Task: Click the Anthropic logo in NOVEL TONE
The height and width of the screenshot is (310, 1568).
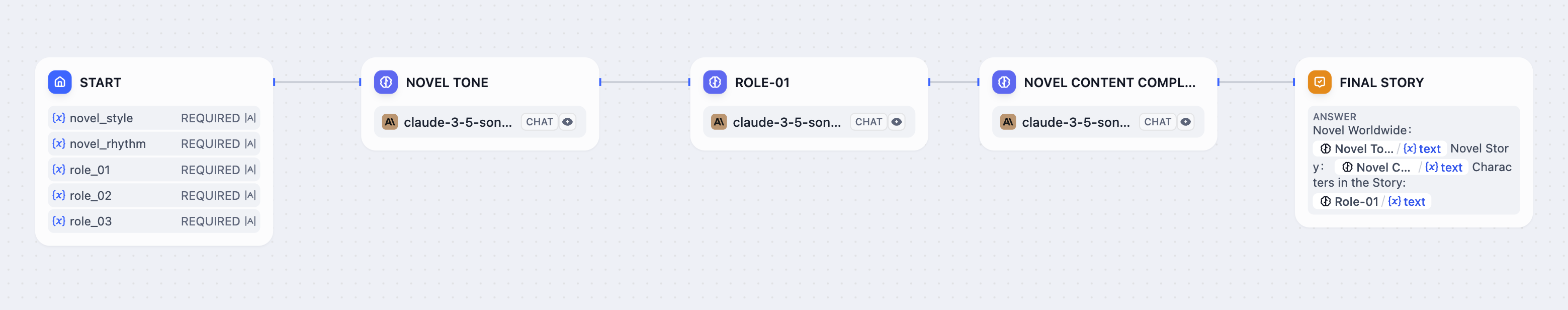Action: tap(390, 122)
